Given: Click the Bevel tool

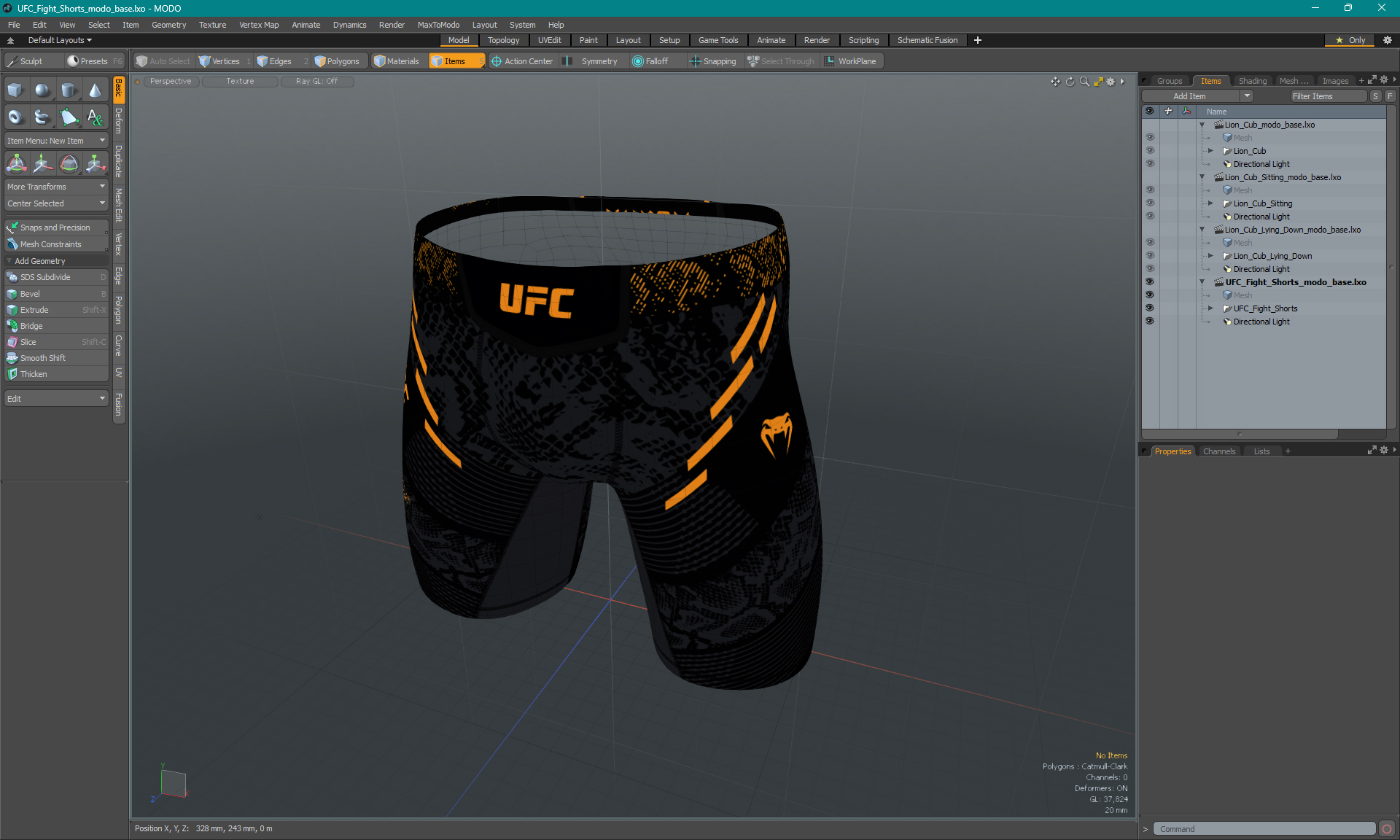Looking at the screenshot, I should point(56,294).
